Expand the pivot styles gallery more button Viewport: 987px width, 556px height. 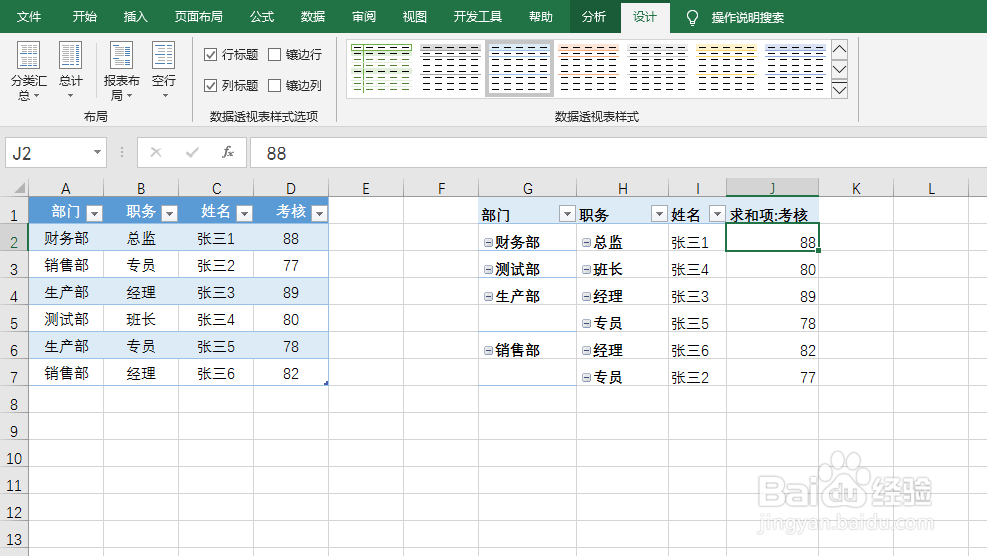pos(840,90)
